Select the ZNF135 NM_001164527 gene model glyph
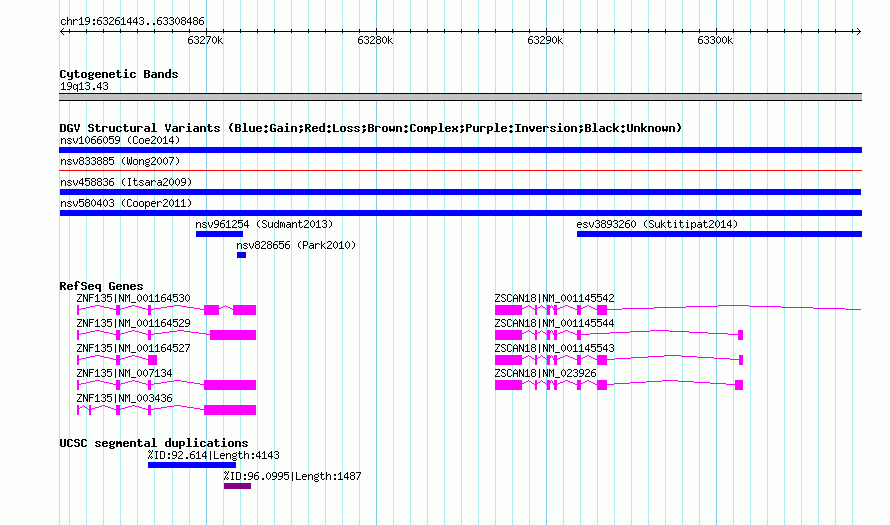Image resolution: width=890 pixels, height=525 pixels. (117, 360)
